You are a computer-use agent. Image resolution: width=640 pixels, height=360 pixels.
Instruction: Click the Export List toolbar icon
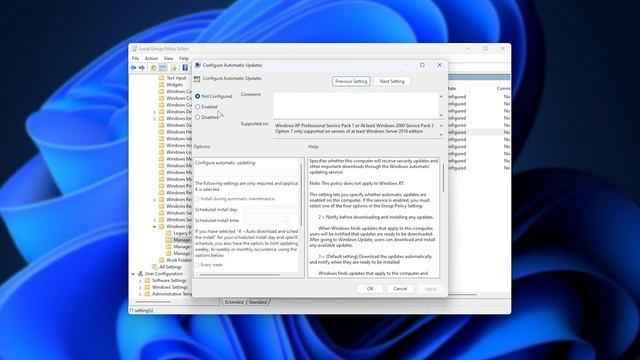pyautogui.click(x=174, y=68)
